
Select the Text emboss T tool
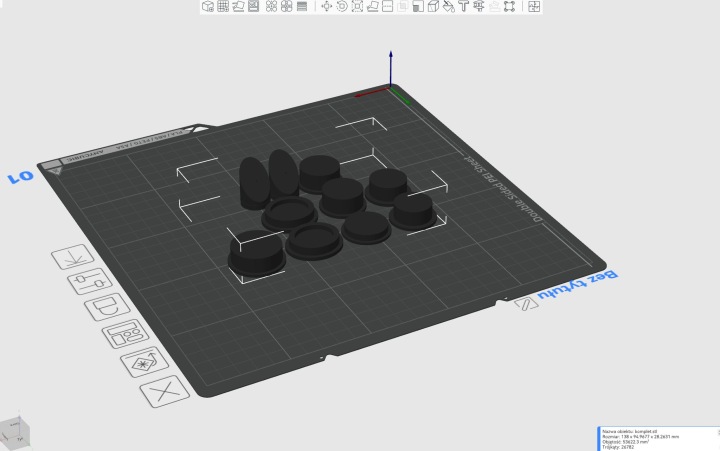pos(463,6)
